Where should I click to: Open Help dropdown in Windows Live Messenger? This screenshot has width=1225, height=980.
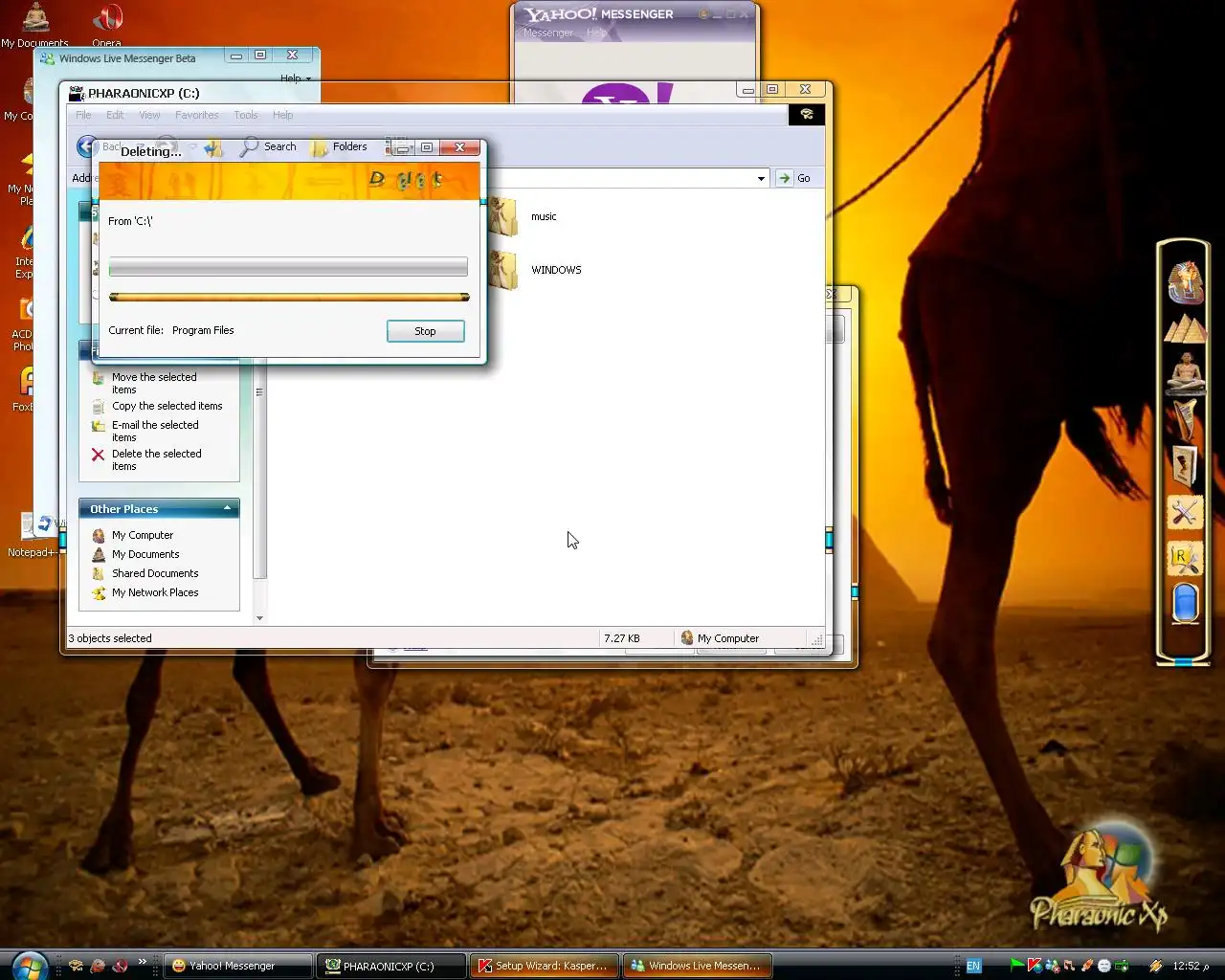point(295,78)
